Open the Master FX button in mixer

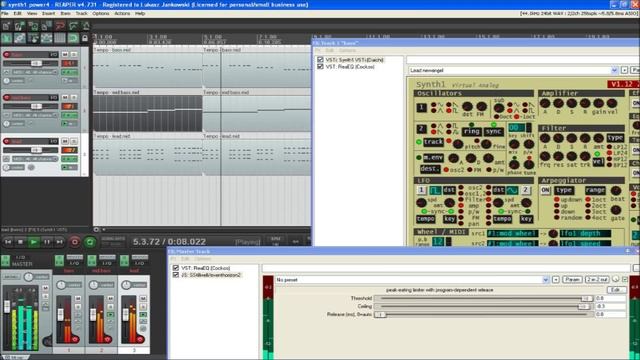[5, 260]
